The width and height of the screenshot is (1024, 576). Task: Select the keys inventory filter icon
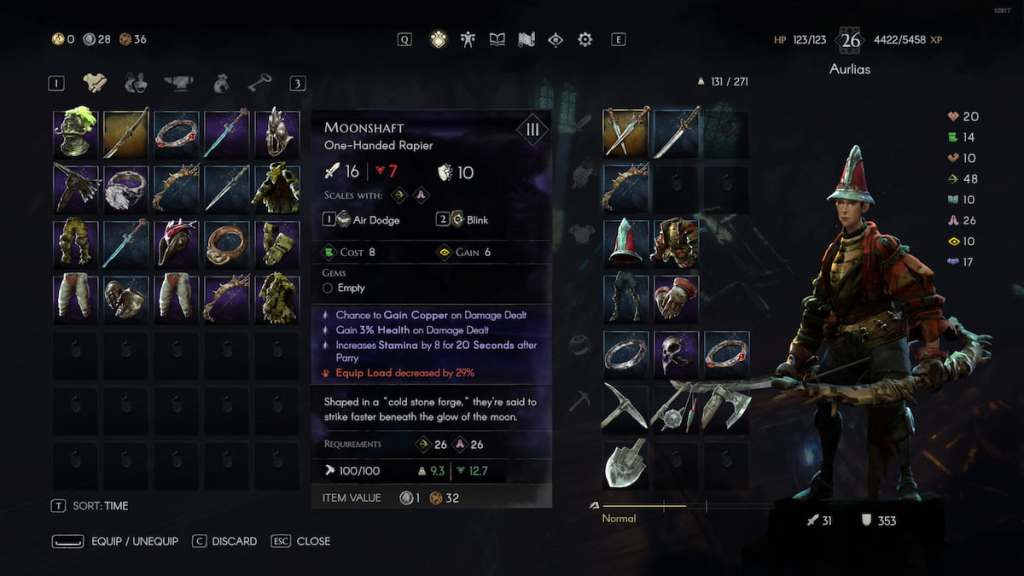click(259, 83)
